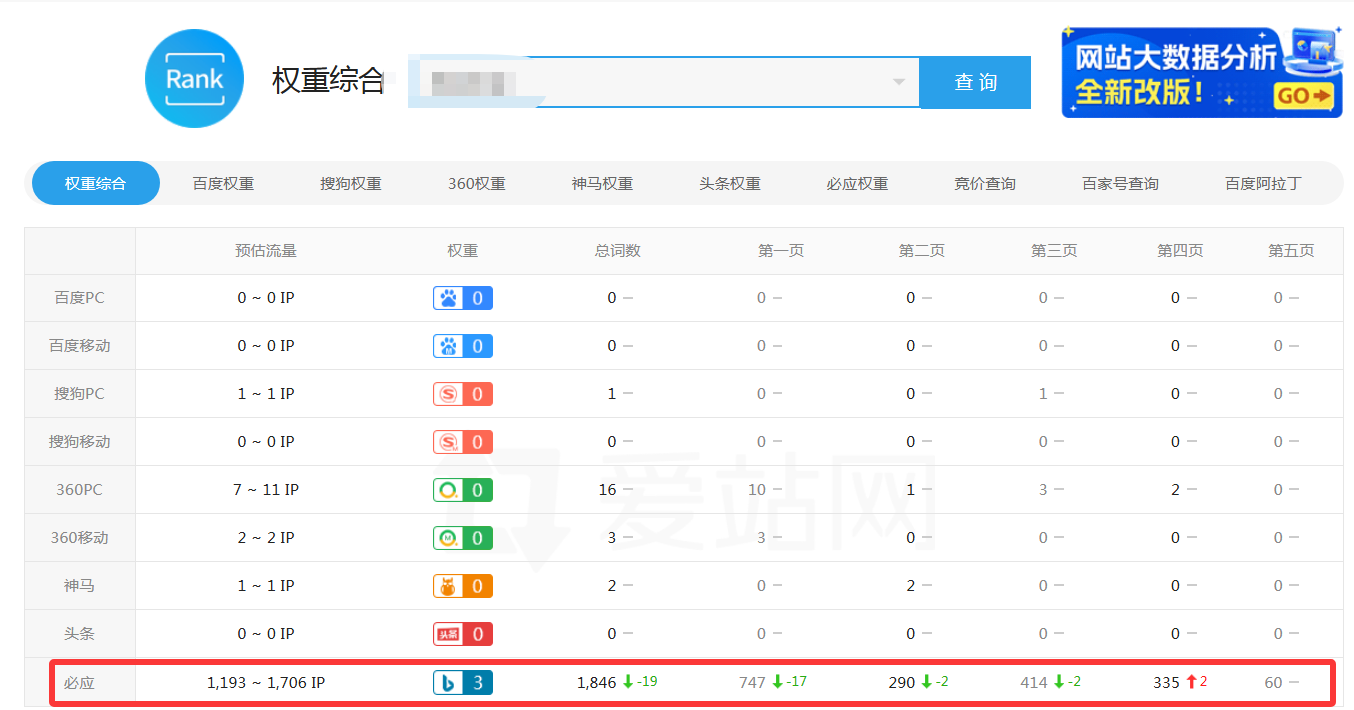Switch to the 百度权重 tab
Viewport: 1354px width, 710px height.
(223, 184)
